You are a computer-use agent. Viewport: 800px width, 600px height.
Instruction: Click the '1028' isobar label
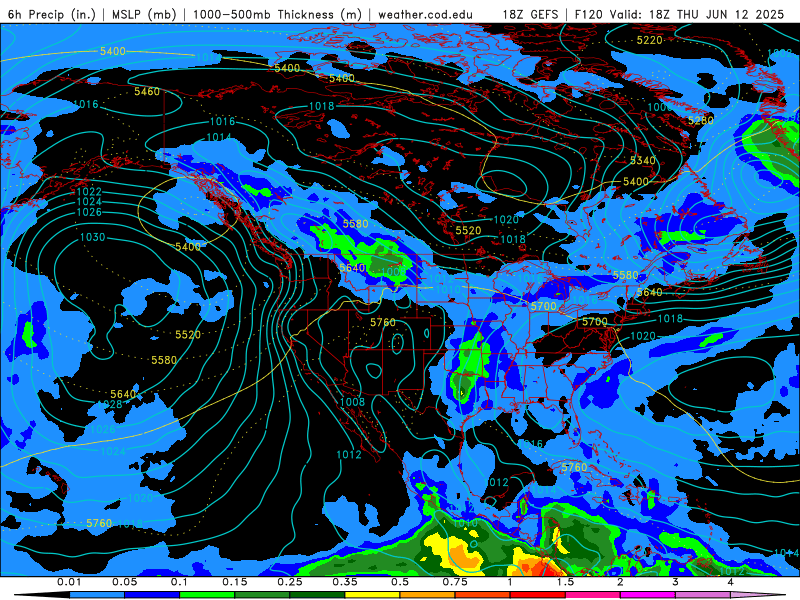click(110, 404)
